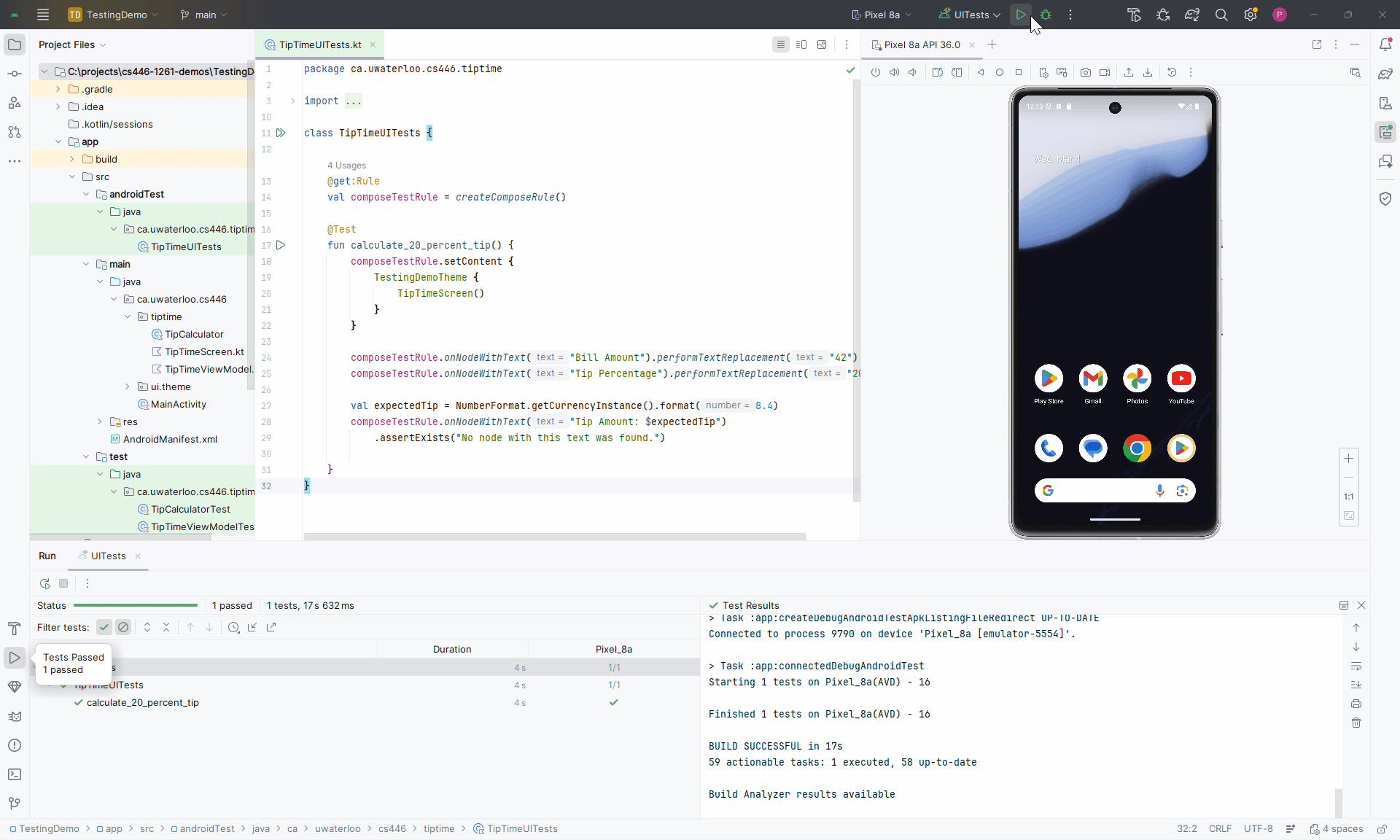Stop the running test with the stop button
The width and height of the screenshot is (1400, 840).
point(63,583)
